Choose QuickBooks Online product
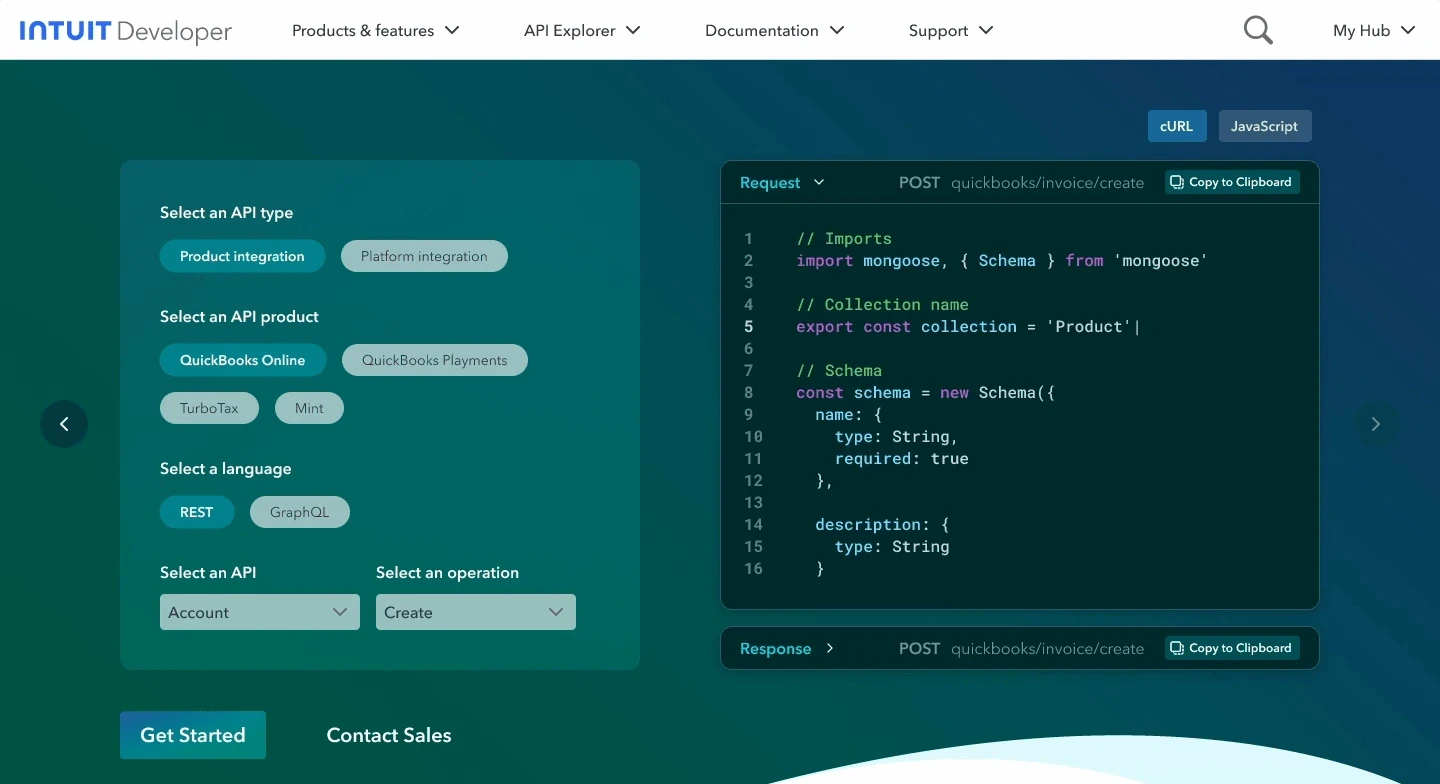Image resolution: width=1440 pixels, height=784 pixels. coord(243,360)
